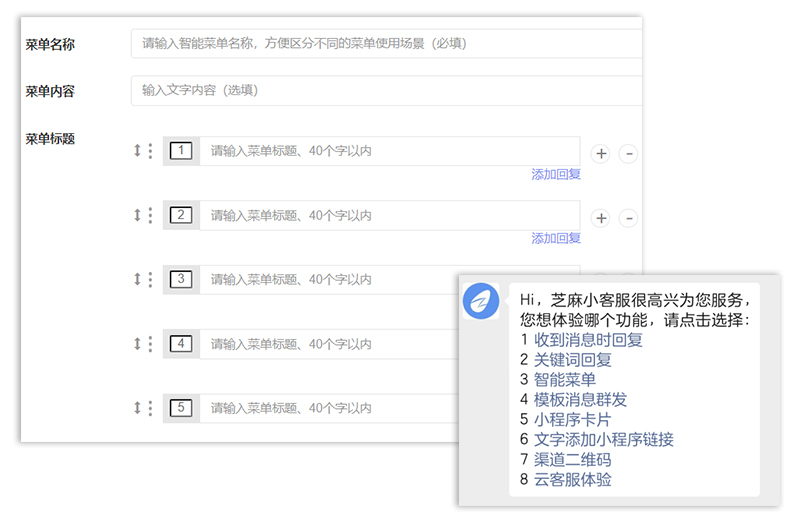Viewport: 800px width, 523px height.
Task: Click the minus icon beside menu title 2
Action: [x=629, y=218]
